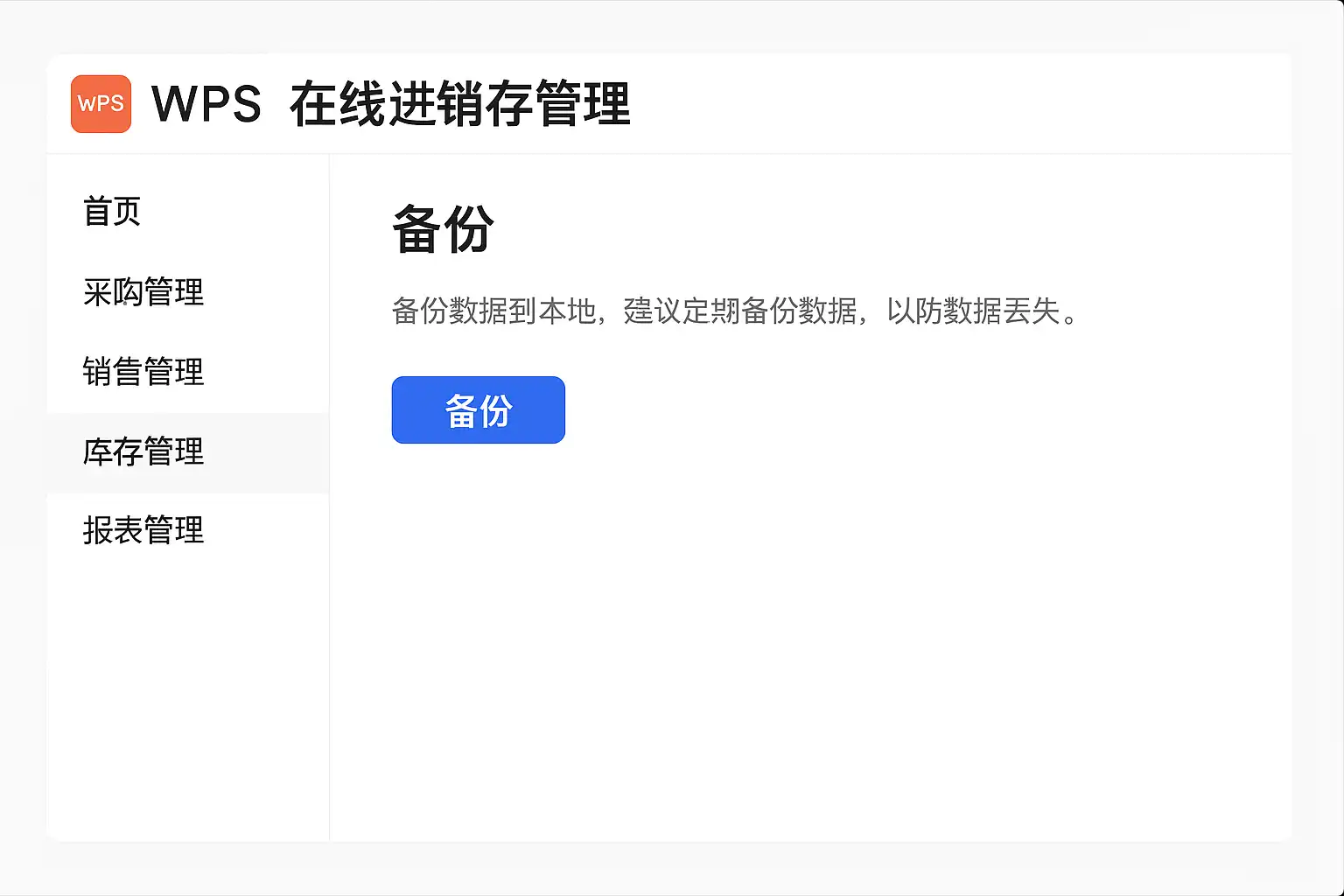Click blank content area right of 备份 button
The width and height of the screenshot is (1344, 896).
(x=875, y=410)
